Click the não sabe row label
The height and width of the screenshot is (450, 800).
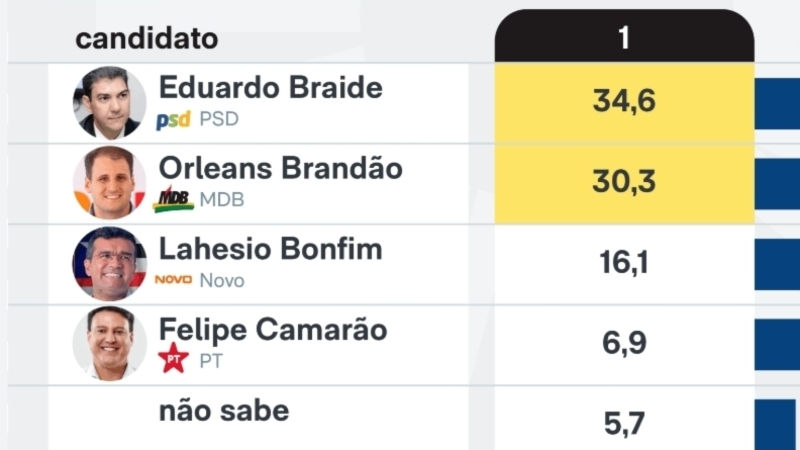point(224,410)
